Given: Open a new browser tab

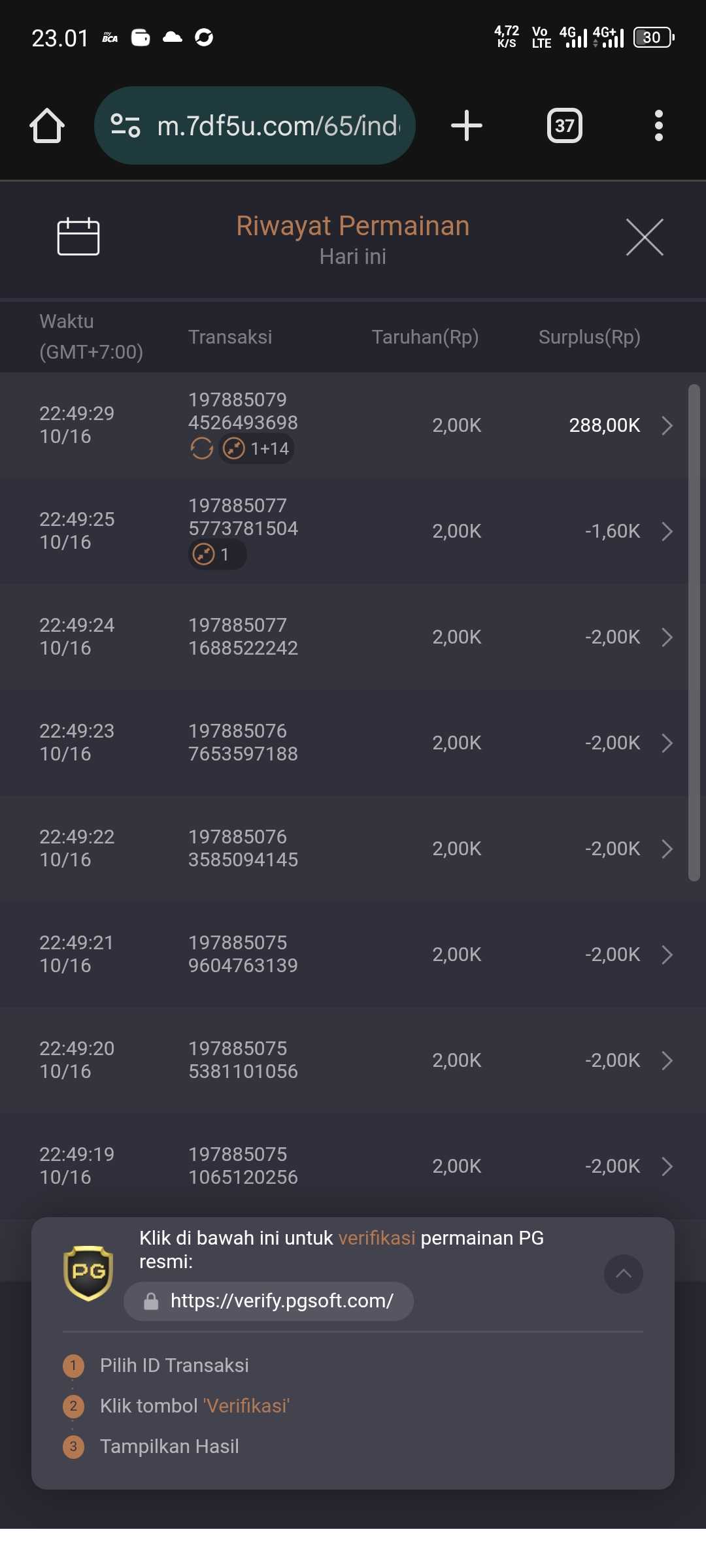Looking at the screenshot, I should 467,125.
